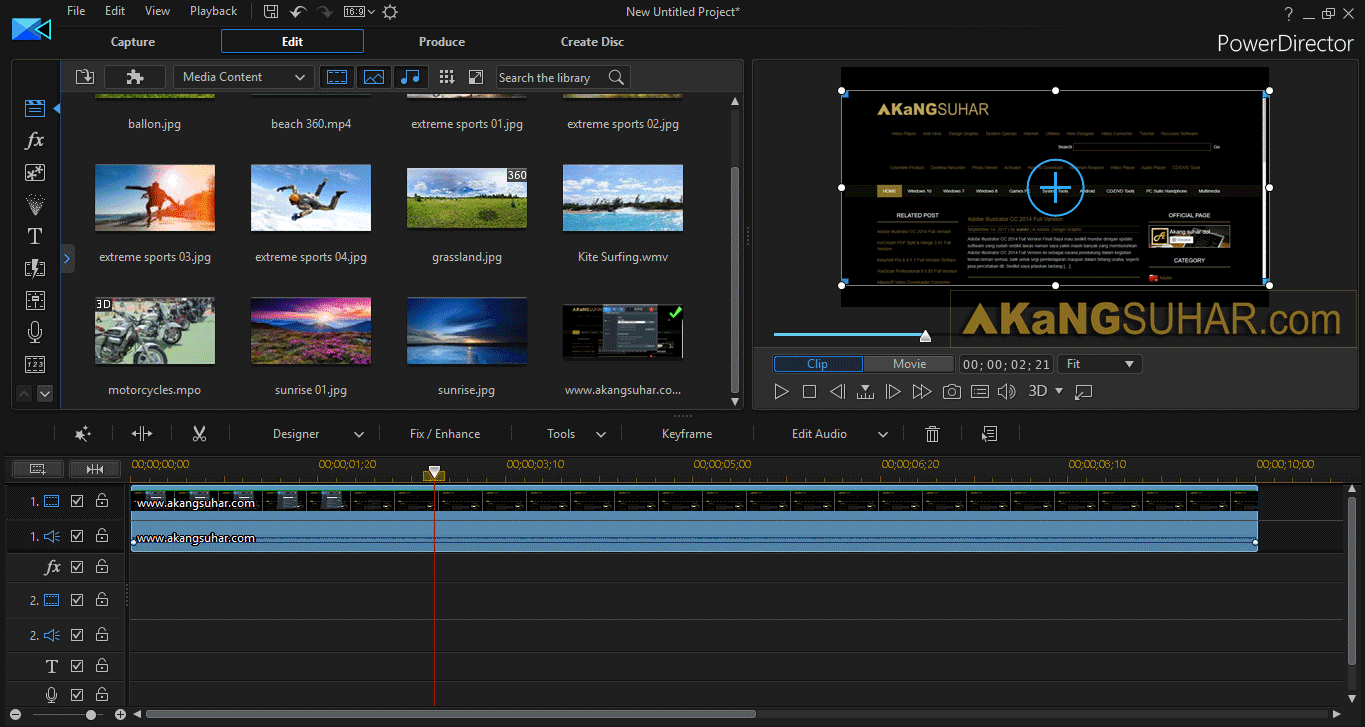The width and height of the screenshot is (1365, 727).
Task: Click the Save project icon
Action: pos(271,12)
